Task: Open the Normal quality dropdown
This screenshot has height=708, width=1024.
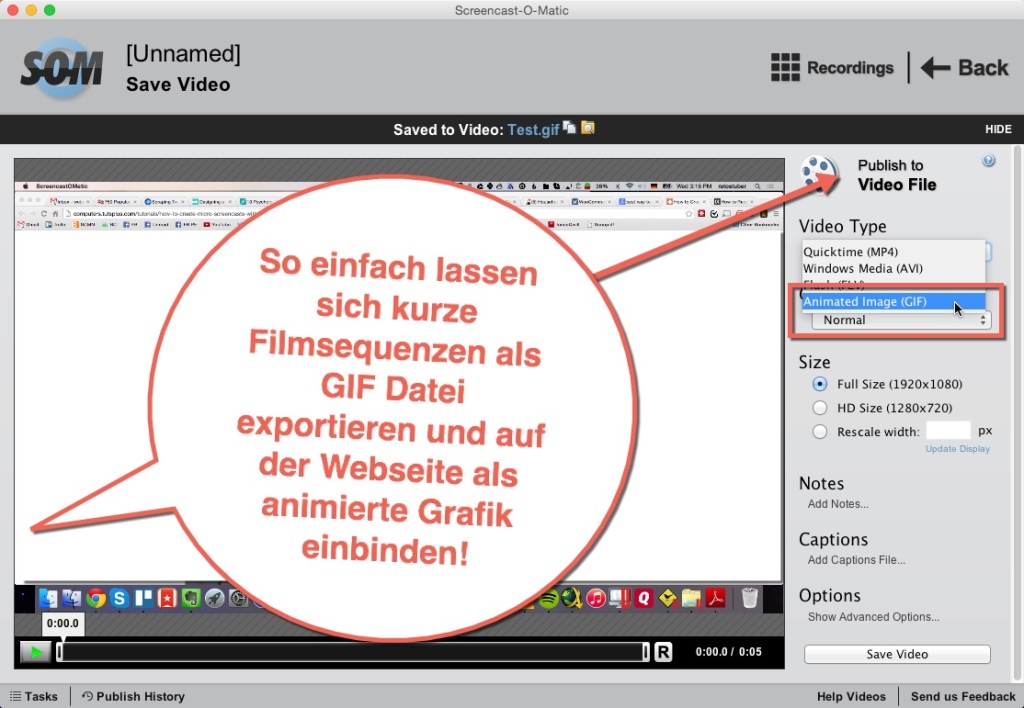Action: (x=901, y=320)
